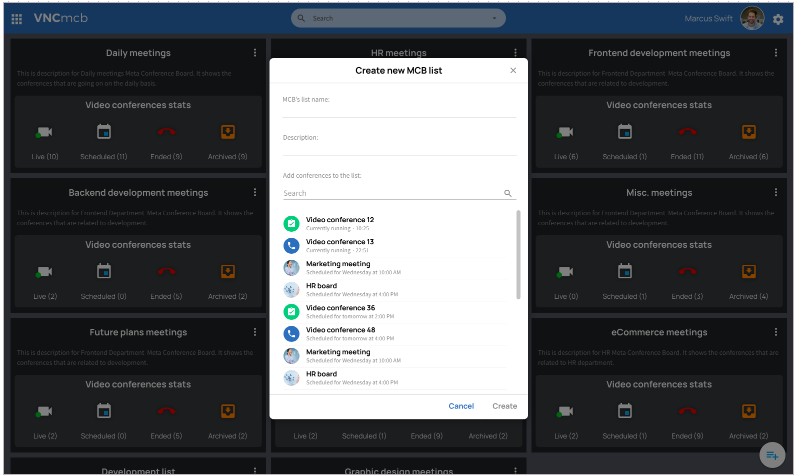This screenshot has height=476, width=797.
Task: Click the MCB's list name field
Action: [x=400, y=110]
